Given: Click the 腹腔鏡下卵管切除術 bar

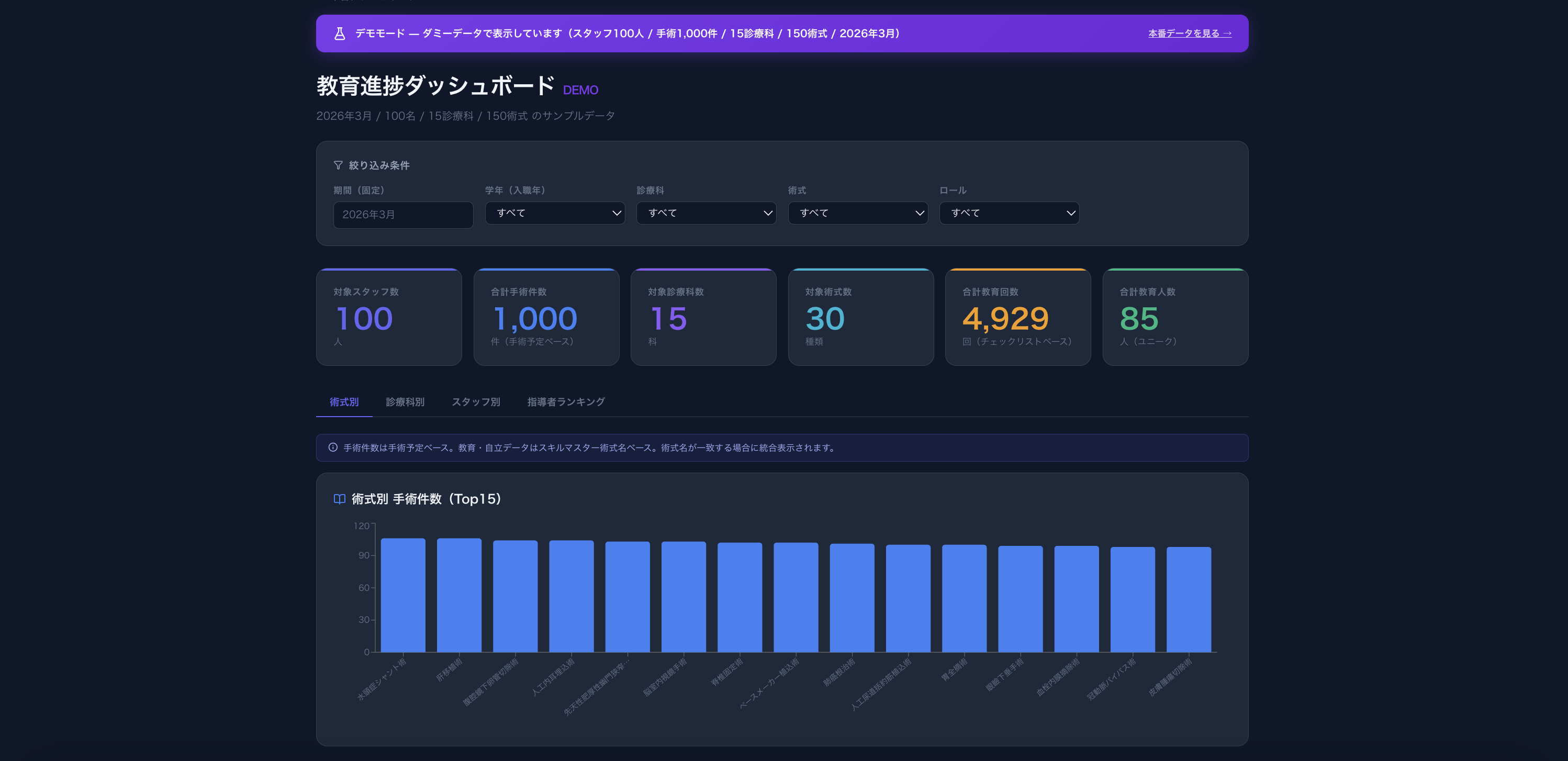Looking at the screenshot, I should point(515,597).
